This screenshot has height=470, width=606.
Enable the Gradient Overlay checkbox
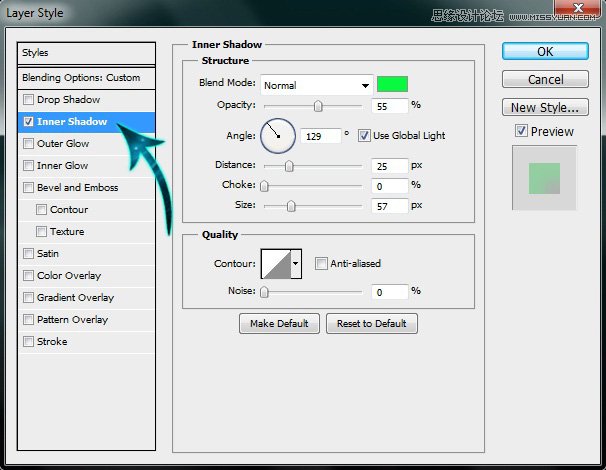pyautogui.click(x=28, y=298)
